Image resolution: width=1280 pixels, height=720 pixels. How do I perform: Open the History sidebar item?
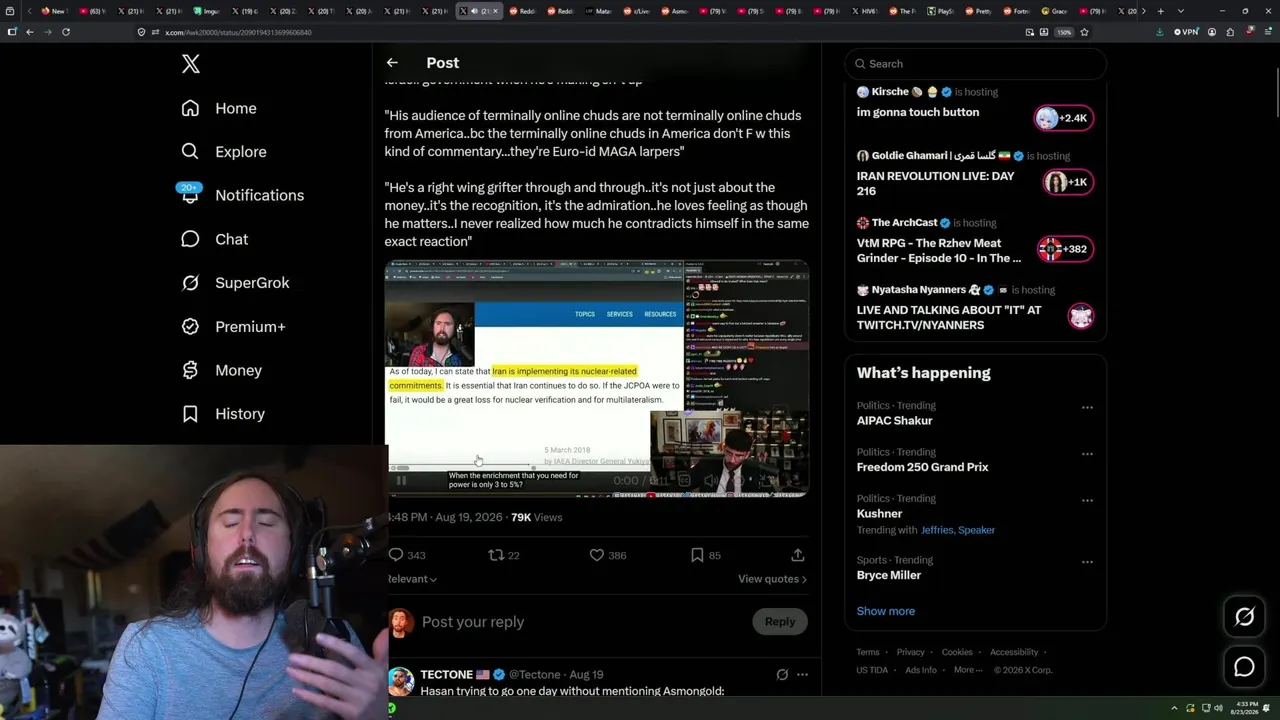[223, 414]
